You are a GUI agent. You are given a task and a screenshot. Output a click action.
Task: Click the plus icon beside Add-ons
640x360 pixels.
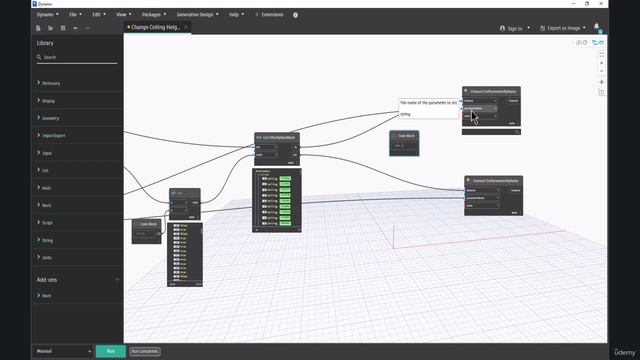(x=117, y=280)
